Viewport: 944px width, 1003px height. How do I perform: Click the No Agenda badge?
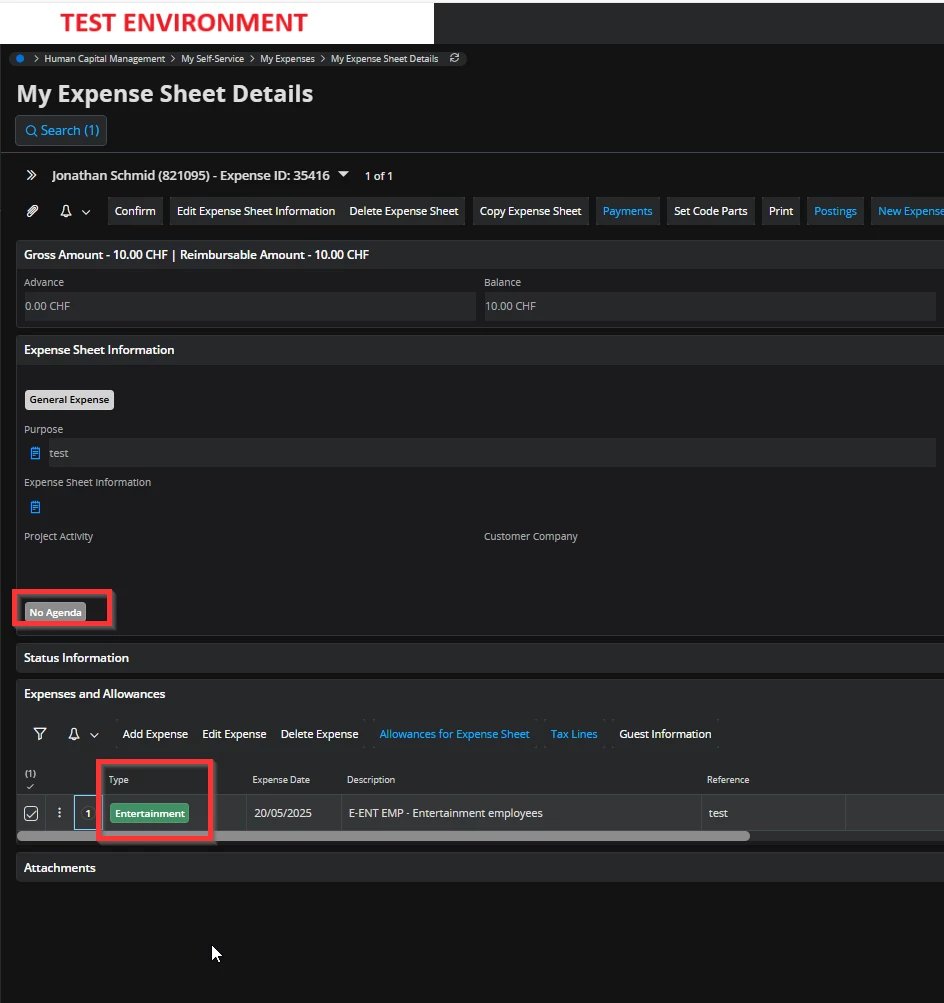click(x=56, y=612)
